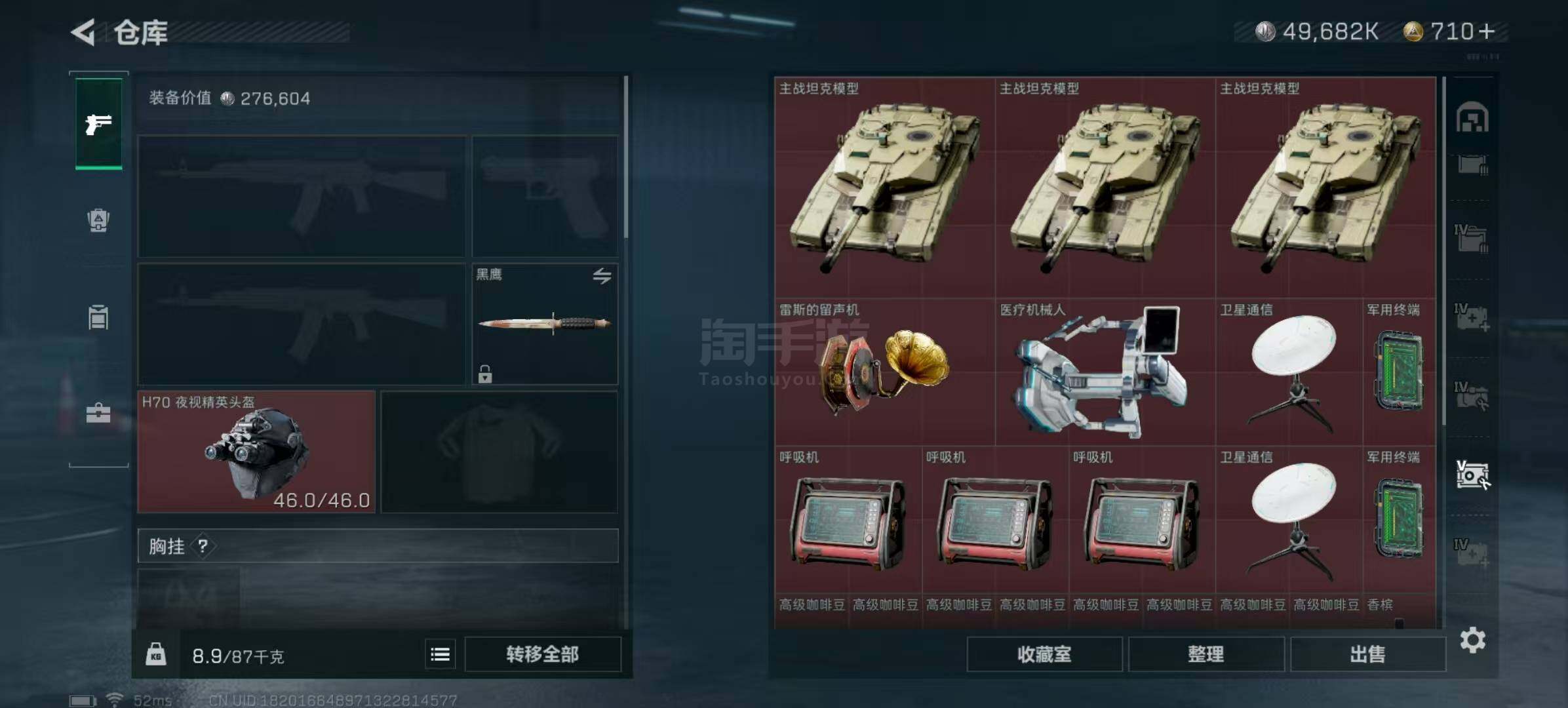Select the highlighted level IV storage box icon

pyautogui.click(x=1472, y=475)
